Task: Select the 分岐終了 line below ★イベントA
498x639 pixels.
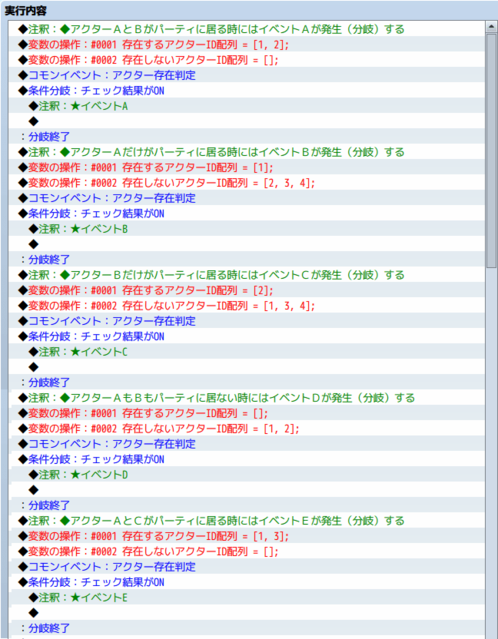Action: pos(247,137)
